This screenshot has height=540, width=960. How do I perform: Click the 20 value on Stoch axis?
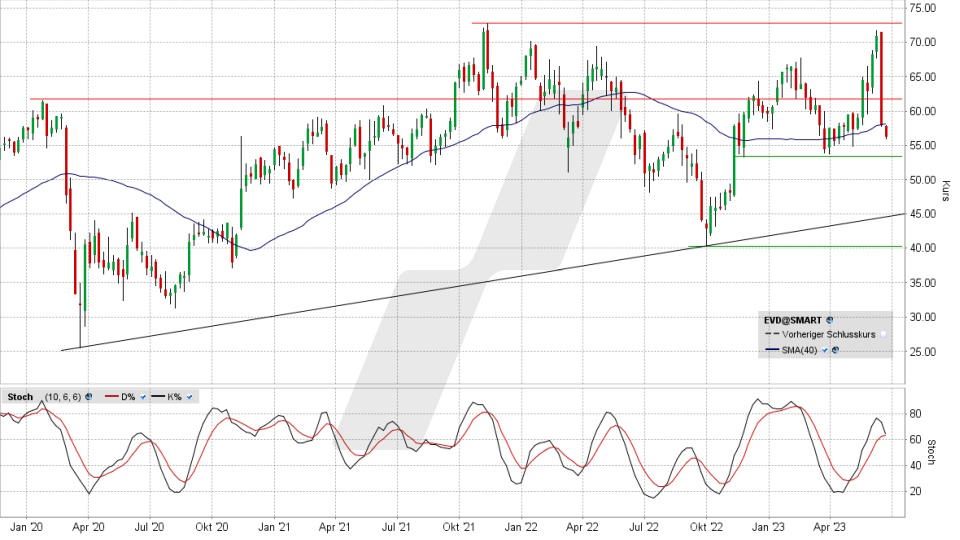(x=915, y=492)
